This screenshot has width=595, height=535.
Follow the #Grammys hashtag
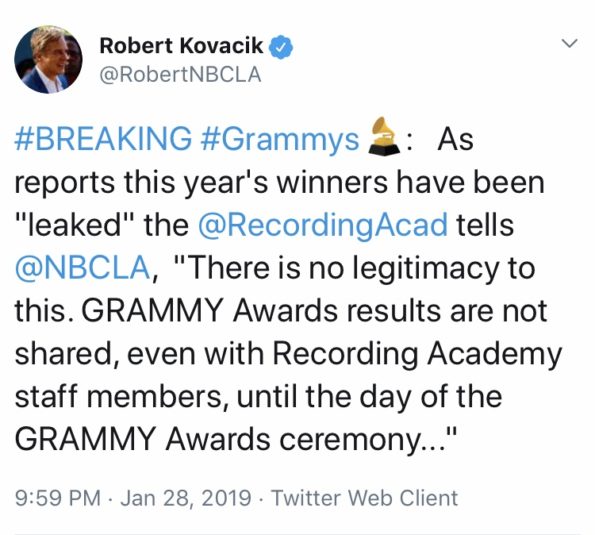[x=280, y=140]
